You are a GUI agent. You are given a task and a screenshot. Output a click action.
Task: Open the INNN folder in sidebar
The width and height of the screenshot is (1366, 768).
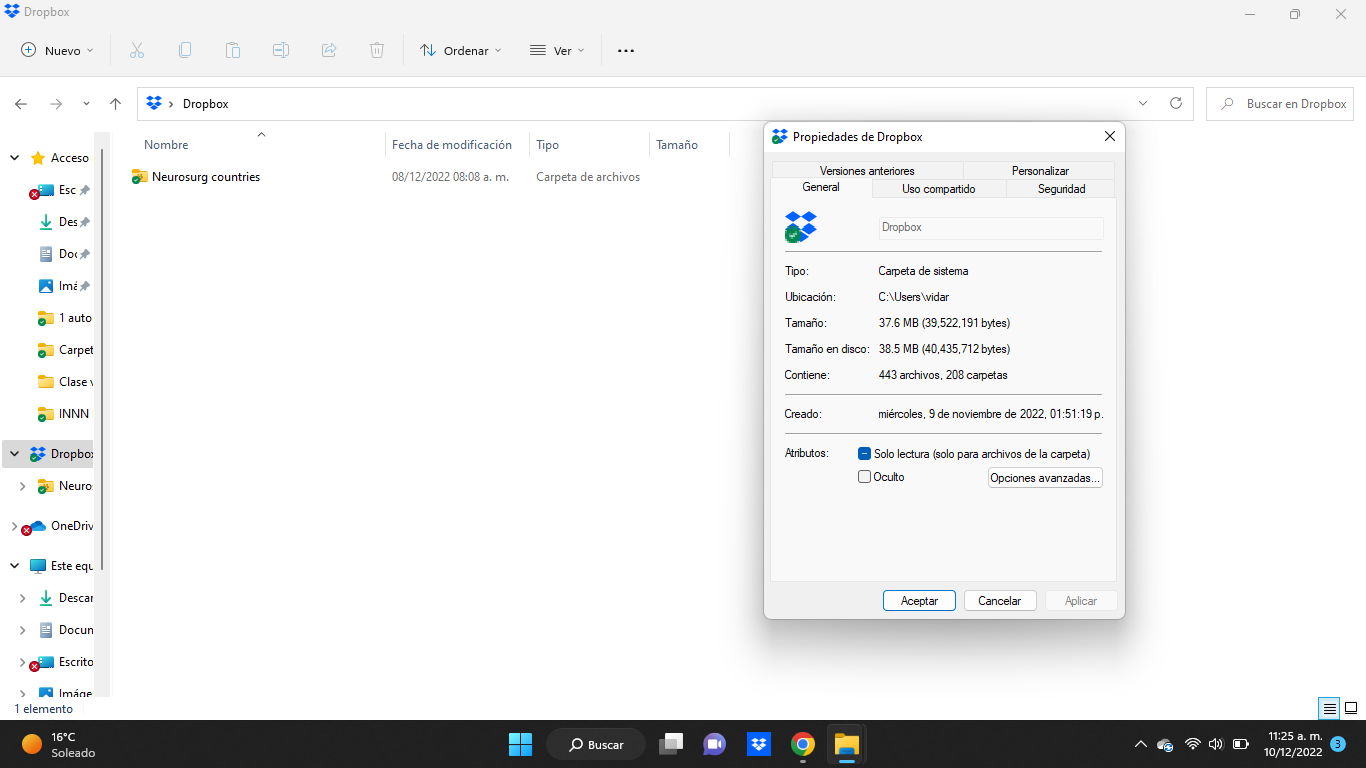click(64, 414)
